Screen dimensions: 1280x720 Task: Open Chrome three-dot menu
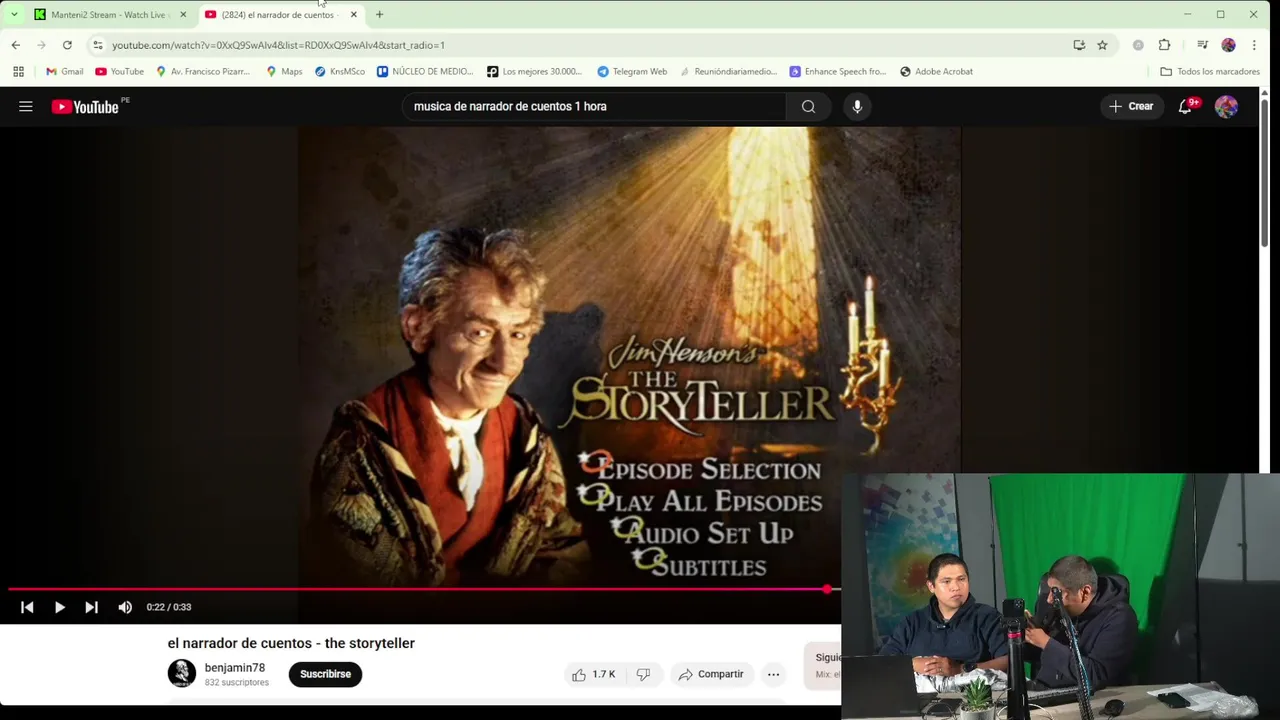1254,45
